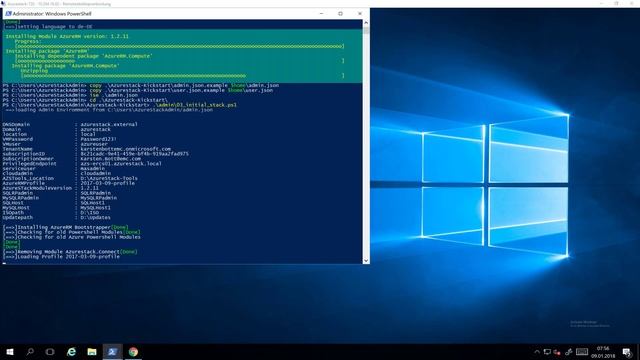Click 'Removing Module Azurestack.Connect' line
The height and width of the screenshot is (360, 640).
coord(70,252)
